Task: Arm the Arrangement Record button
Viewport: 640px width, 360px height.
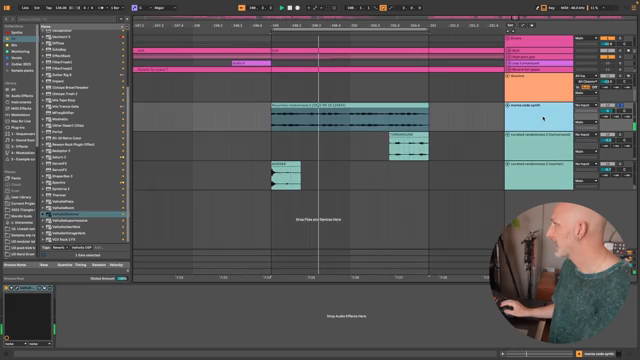Action: 298,8
